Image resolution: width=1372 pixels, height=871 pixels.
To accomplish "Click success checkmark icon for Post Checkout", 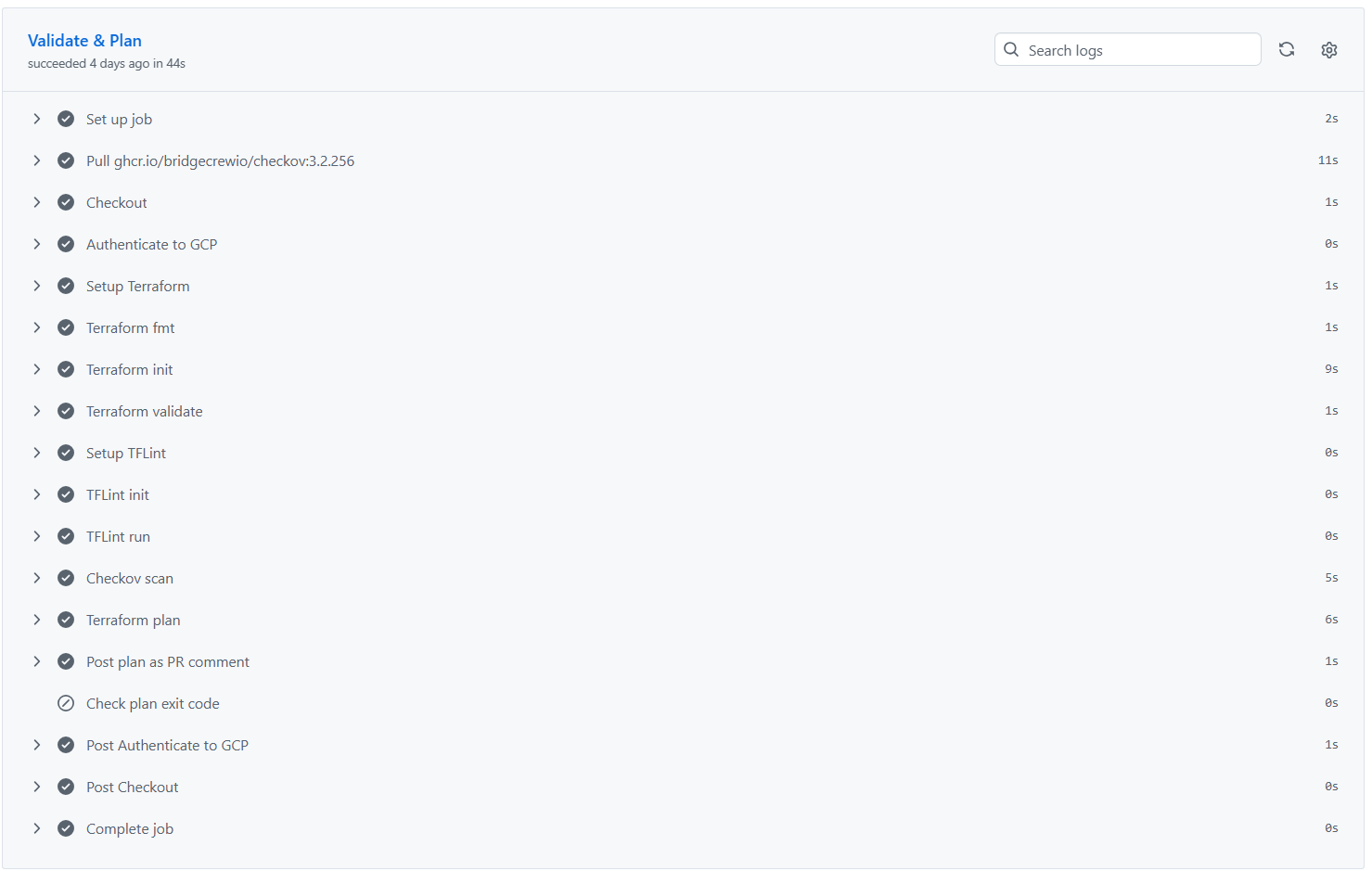I will [66, 787].
